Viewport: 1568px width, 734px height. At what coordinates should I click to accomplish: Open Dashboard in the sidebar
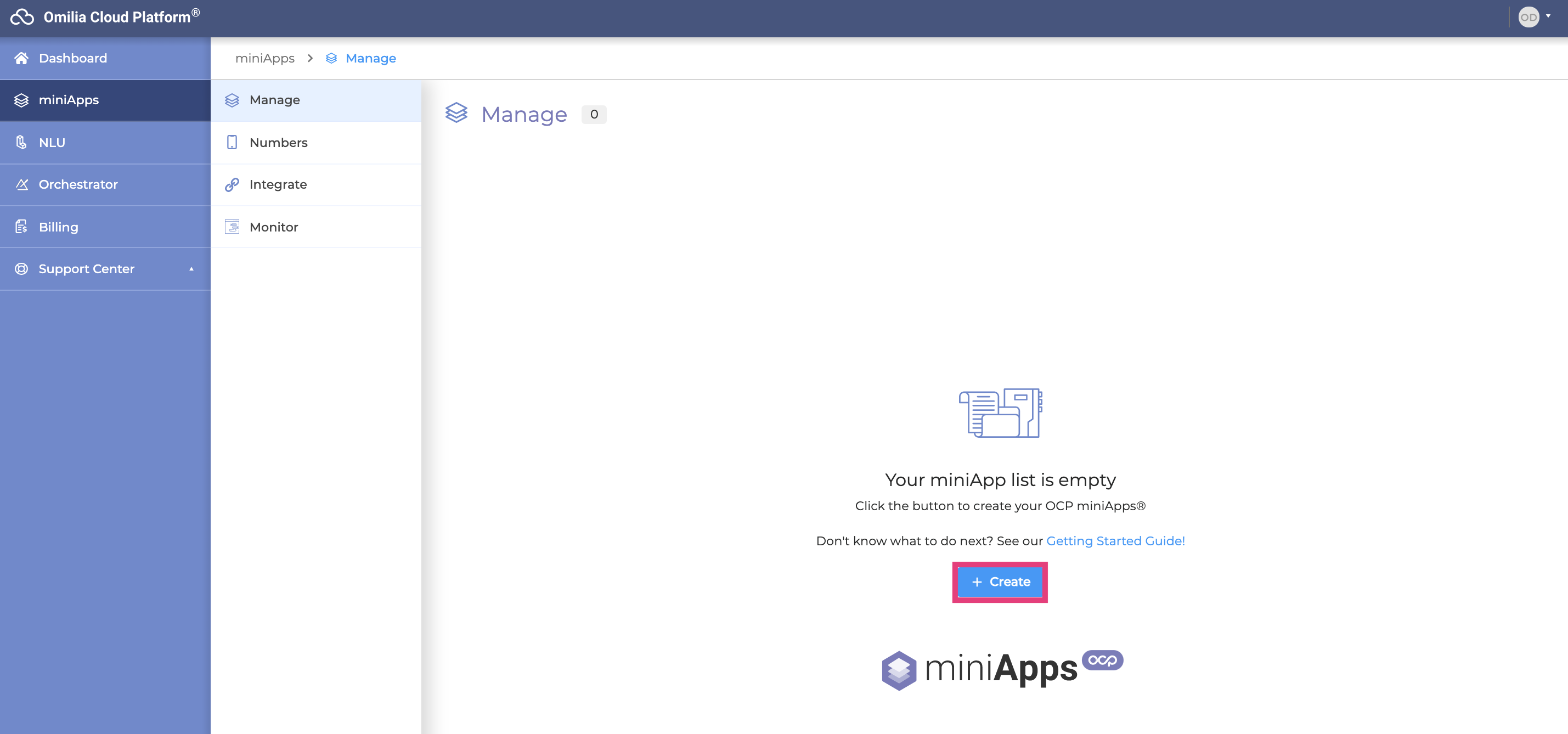coord(105,59)
